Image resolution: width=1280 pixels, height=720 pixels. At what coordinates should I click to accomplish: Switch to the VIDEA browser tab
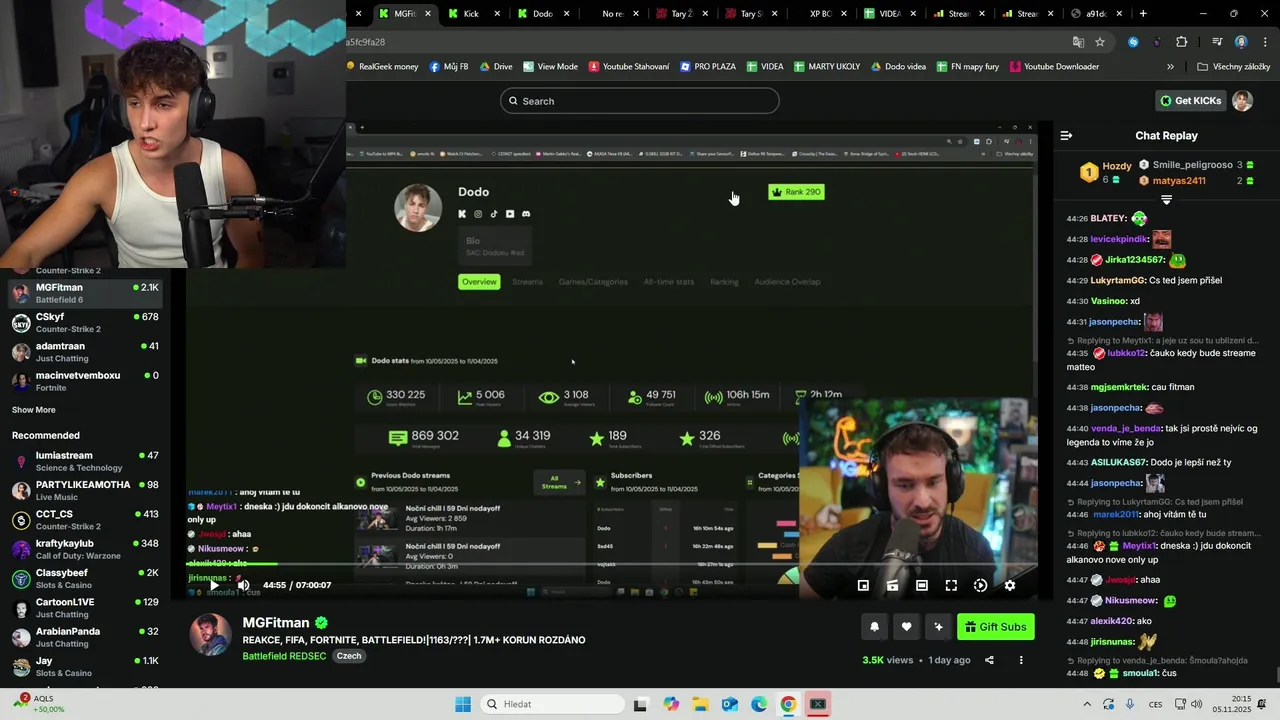[x=889, y=14]
